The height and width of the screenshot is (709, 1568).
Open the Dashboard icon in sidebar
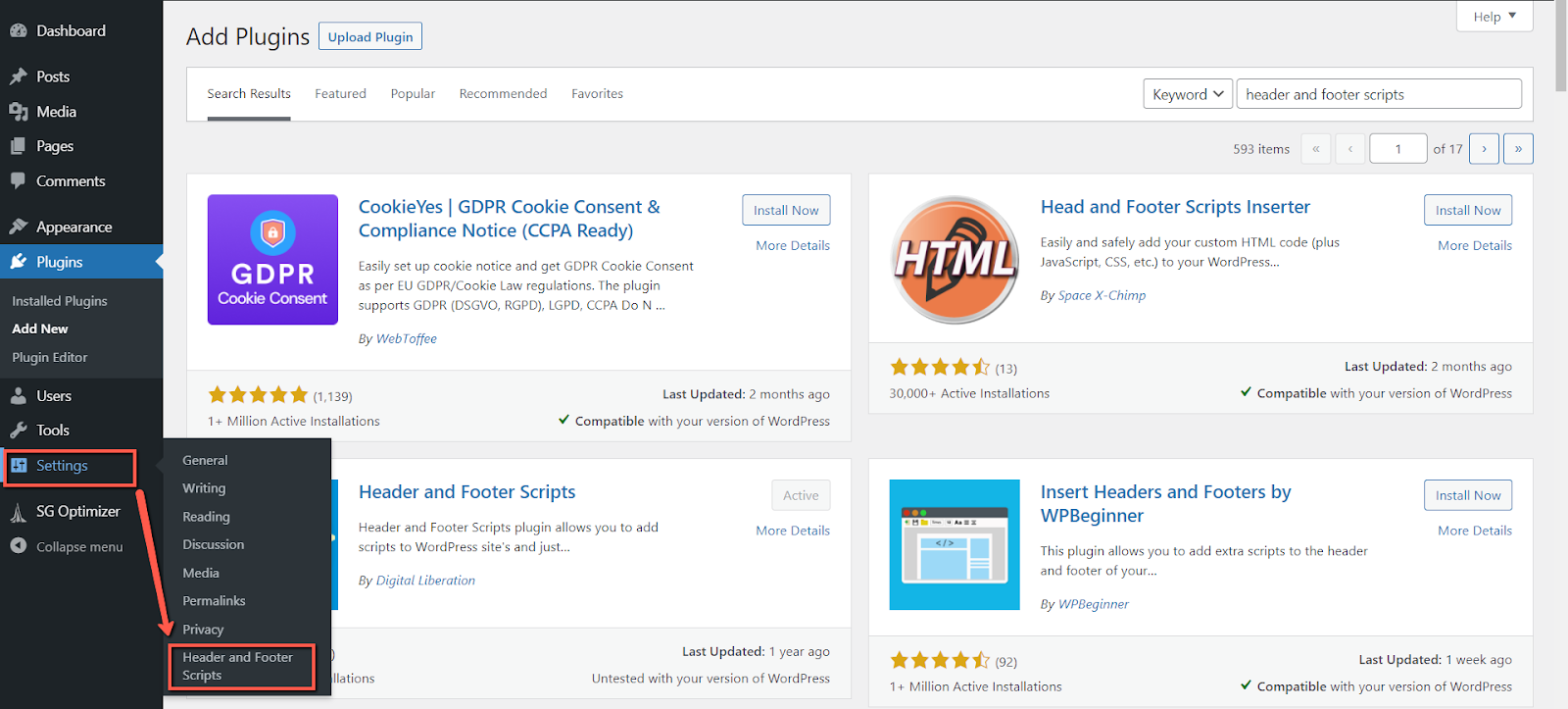(x=18, y=30)
